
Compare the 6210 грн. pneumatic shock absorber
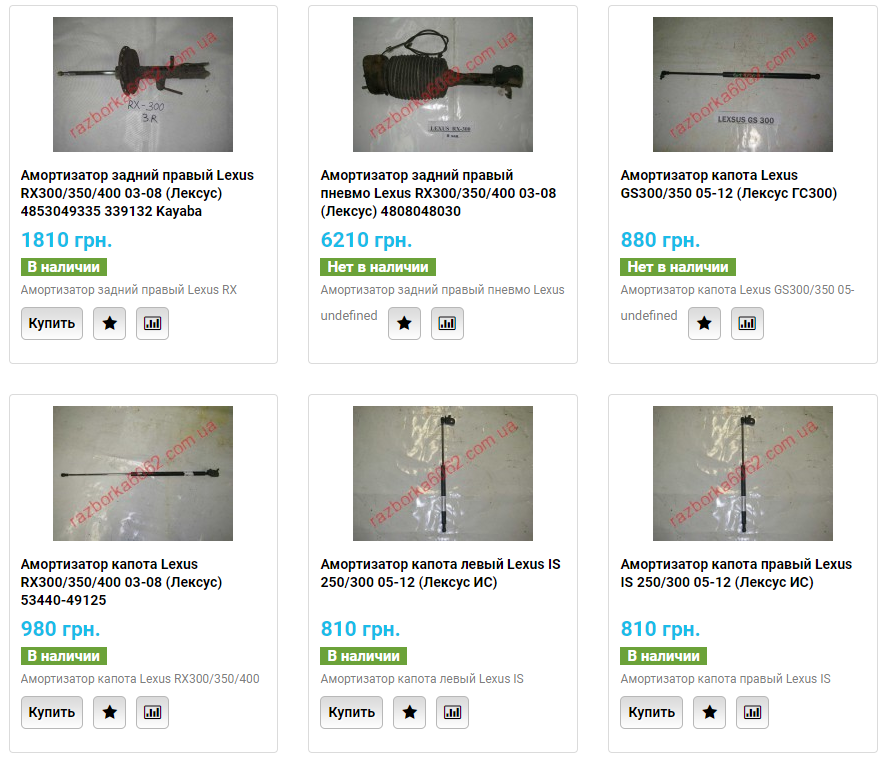(x=448, y=323)
